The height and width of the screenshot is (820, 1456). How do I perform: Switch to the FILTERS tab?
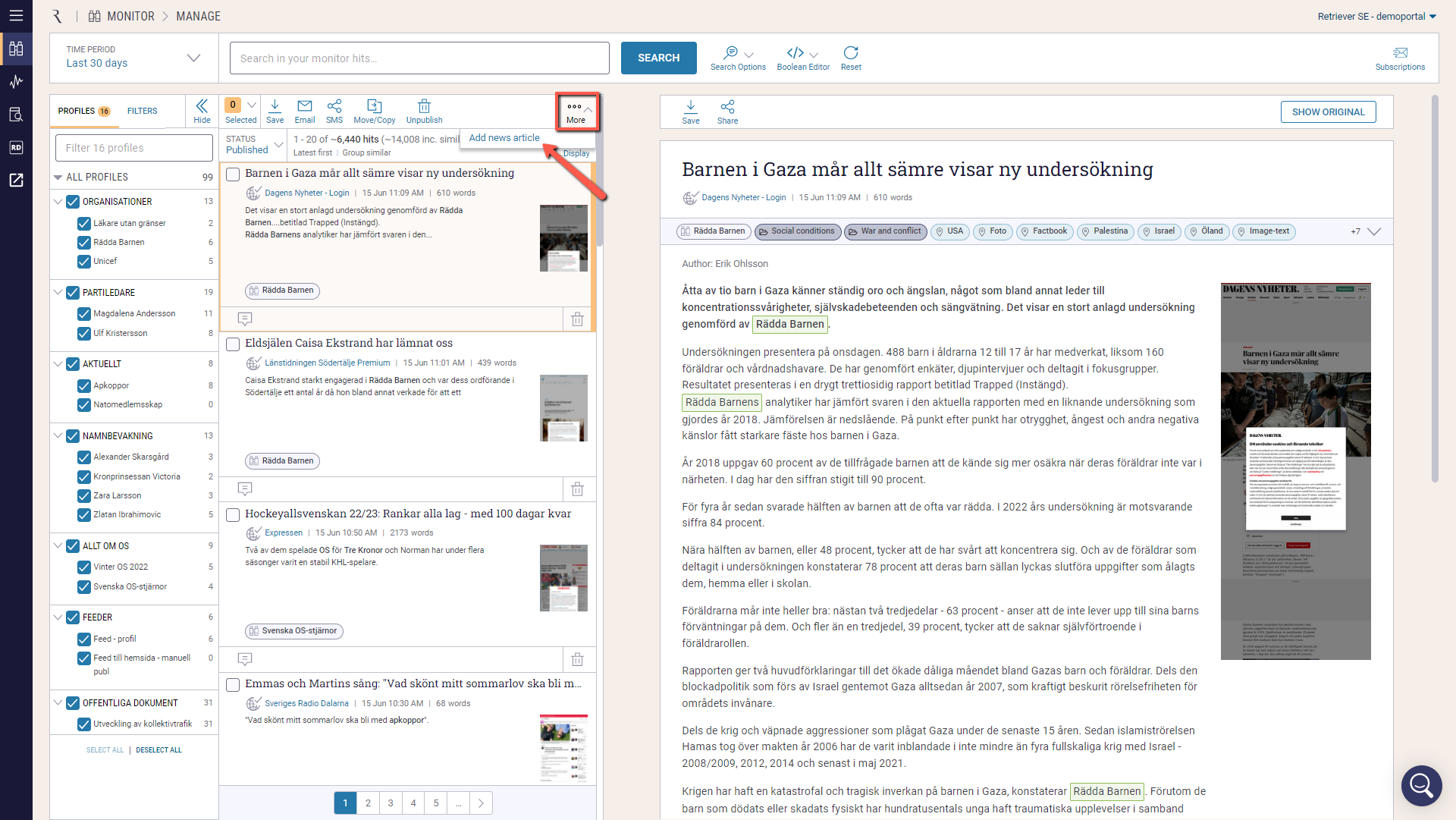[142, 111]
